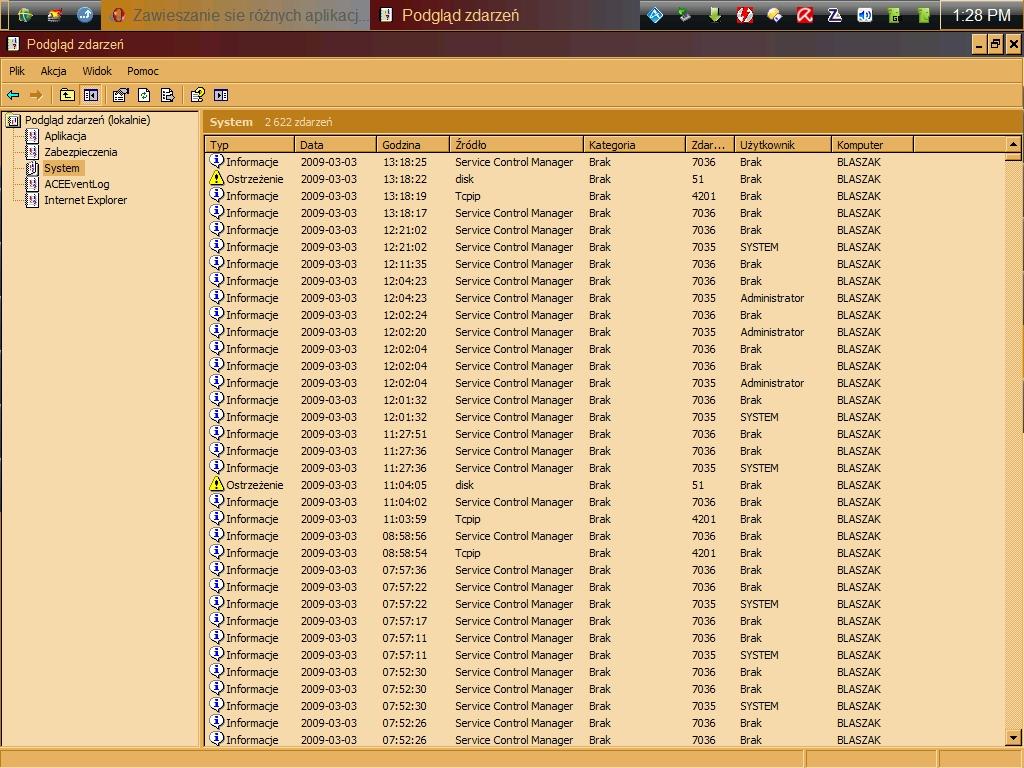Click the Back arrow in the toolbar

pyautogui.click(x=13, y=95)
